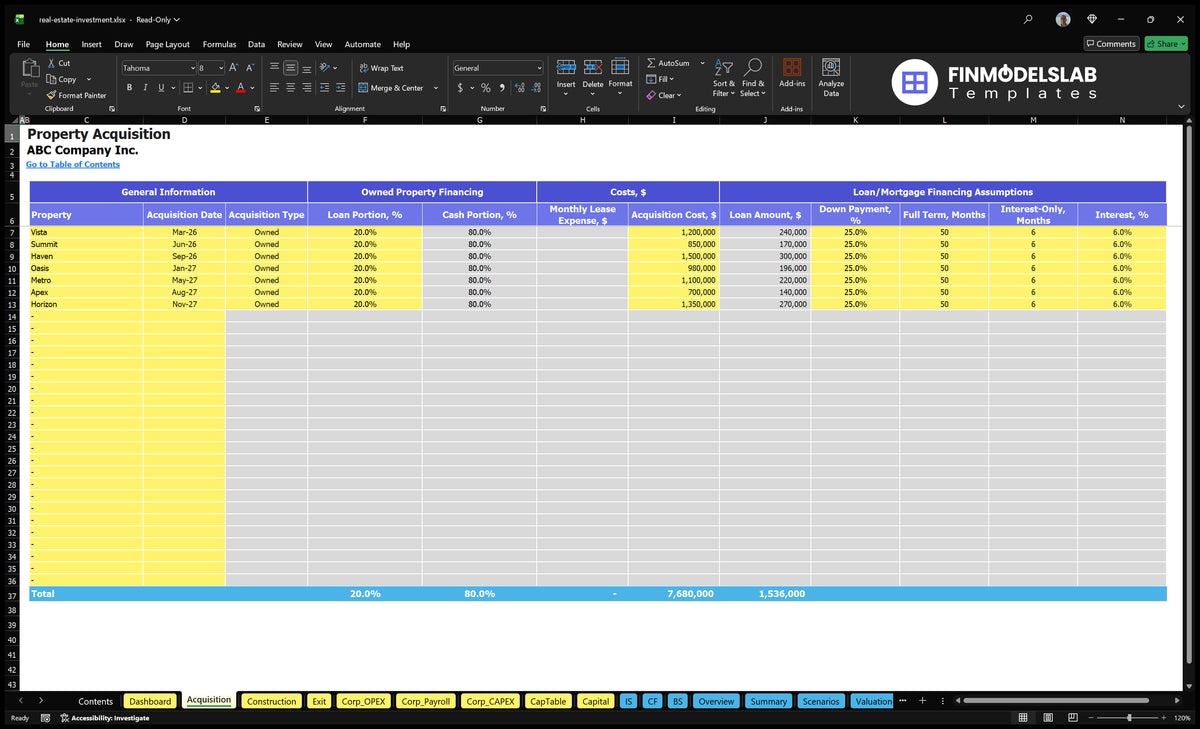Open the font size dropdown
The height and width of the screenshot is (729, 1200).
pos(222,68)
